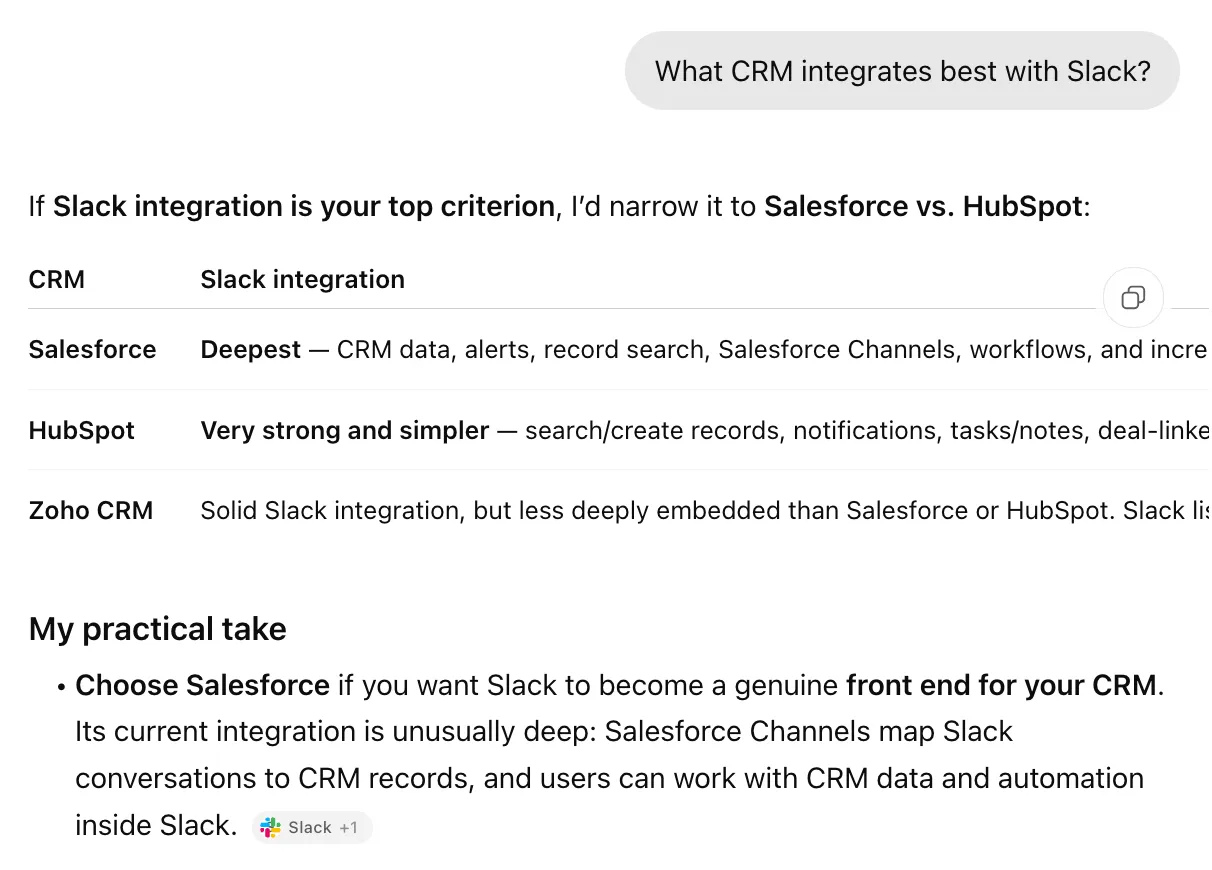Copy the CRM comparison table
This screenshot has height=870, width=1212.
[1133, 297]
